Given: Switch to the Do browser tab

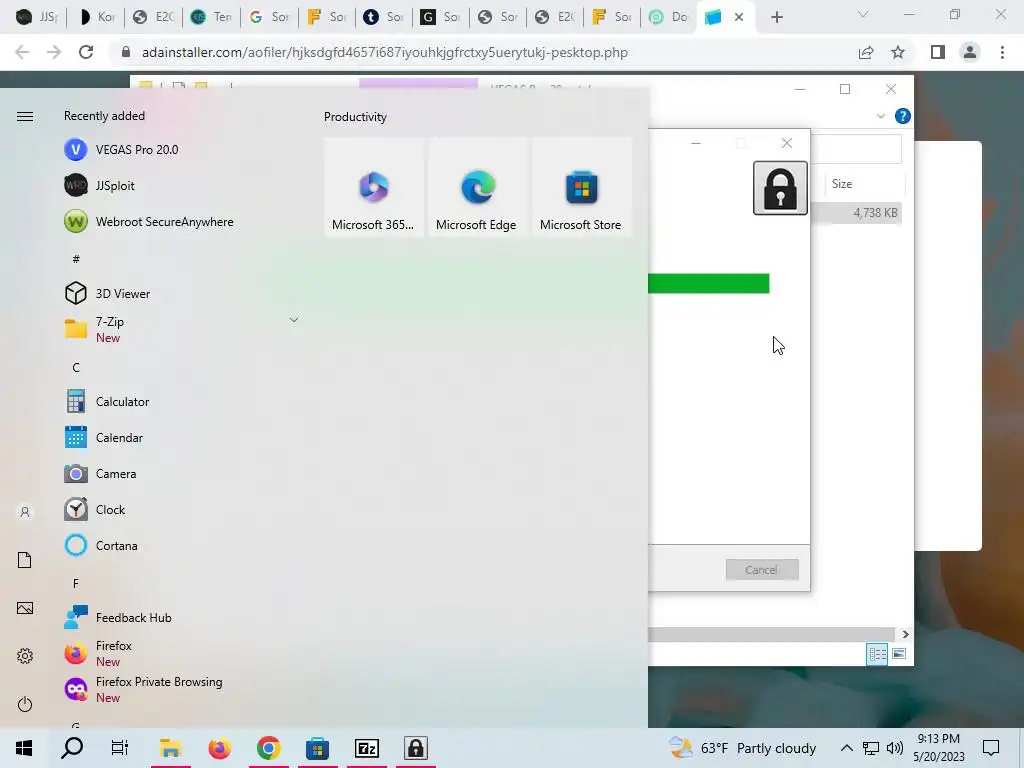Looking at the screenshot, I should (x=668, y=17).
